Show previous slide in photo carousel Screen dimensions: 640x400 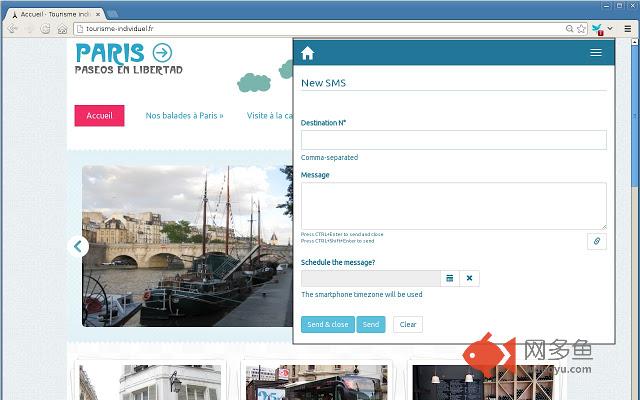point(78,246)
